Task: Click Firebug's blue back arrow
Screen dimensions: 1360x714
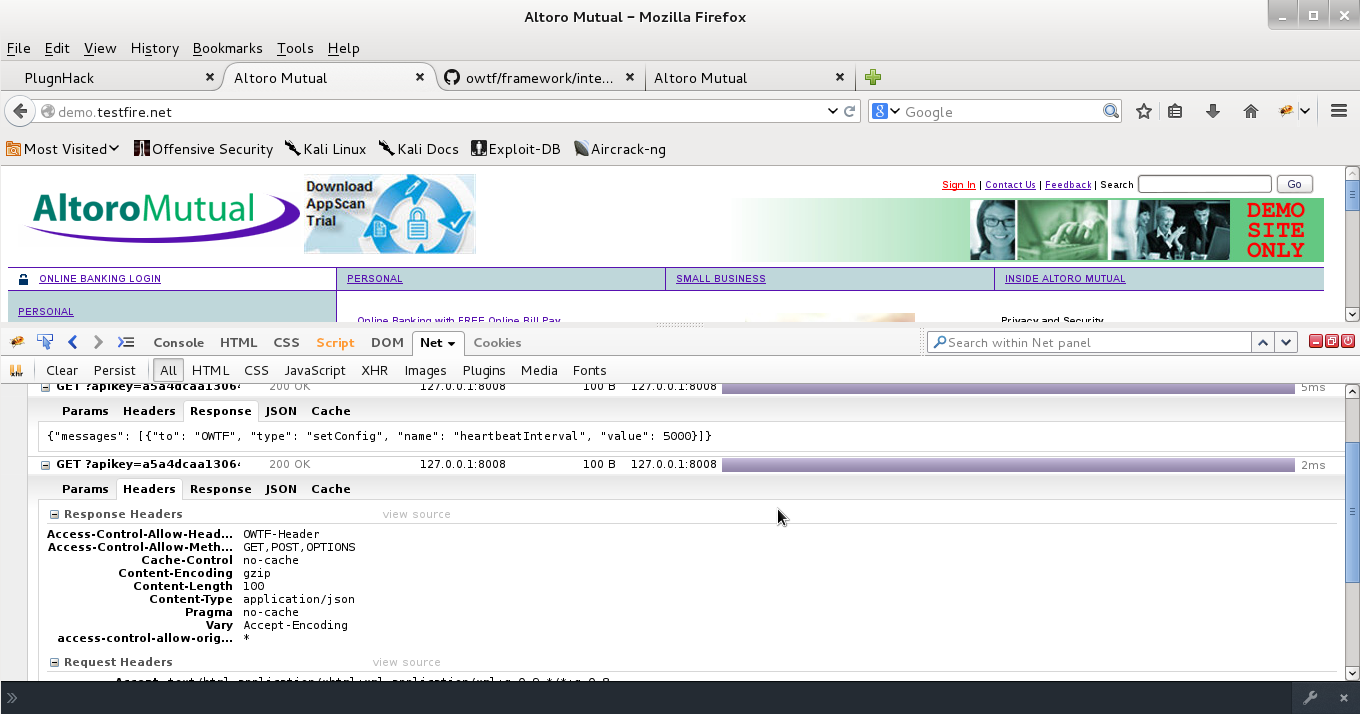Action: click(73, 342)
